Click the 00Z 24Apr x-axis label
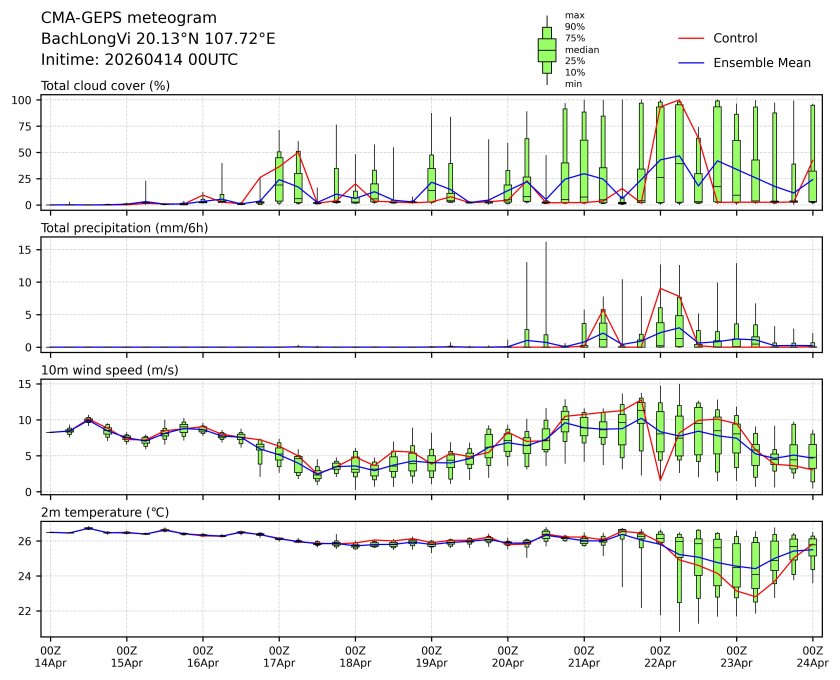The height and width of the screenshot is (680, 840). click(x=812, y=655)
